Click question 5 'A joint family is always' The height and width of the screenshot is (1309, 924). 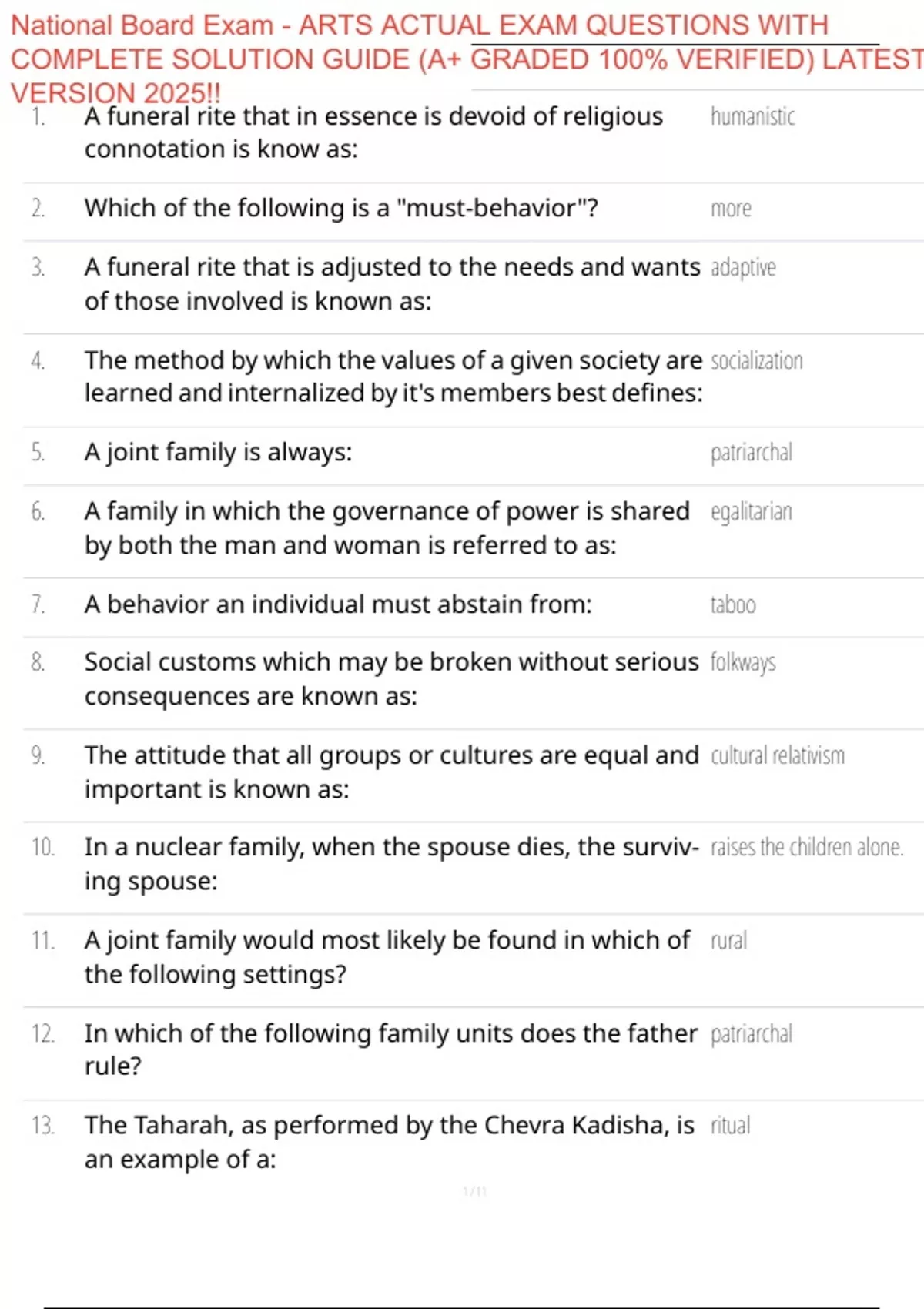[218, 452]
